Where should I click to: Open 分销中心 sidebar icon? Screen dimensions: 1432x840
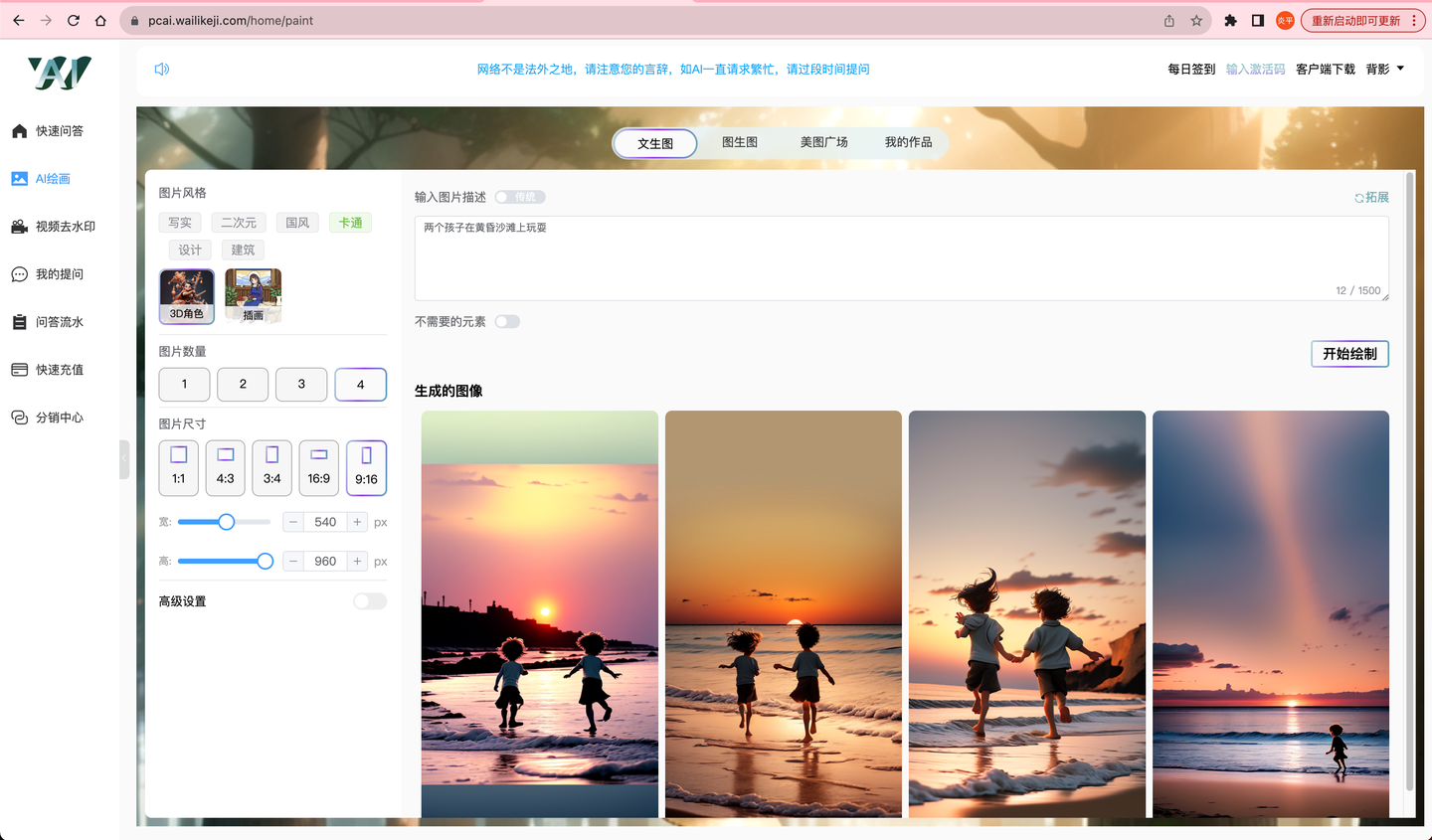coord(20,418)
